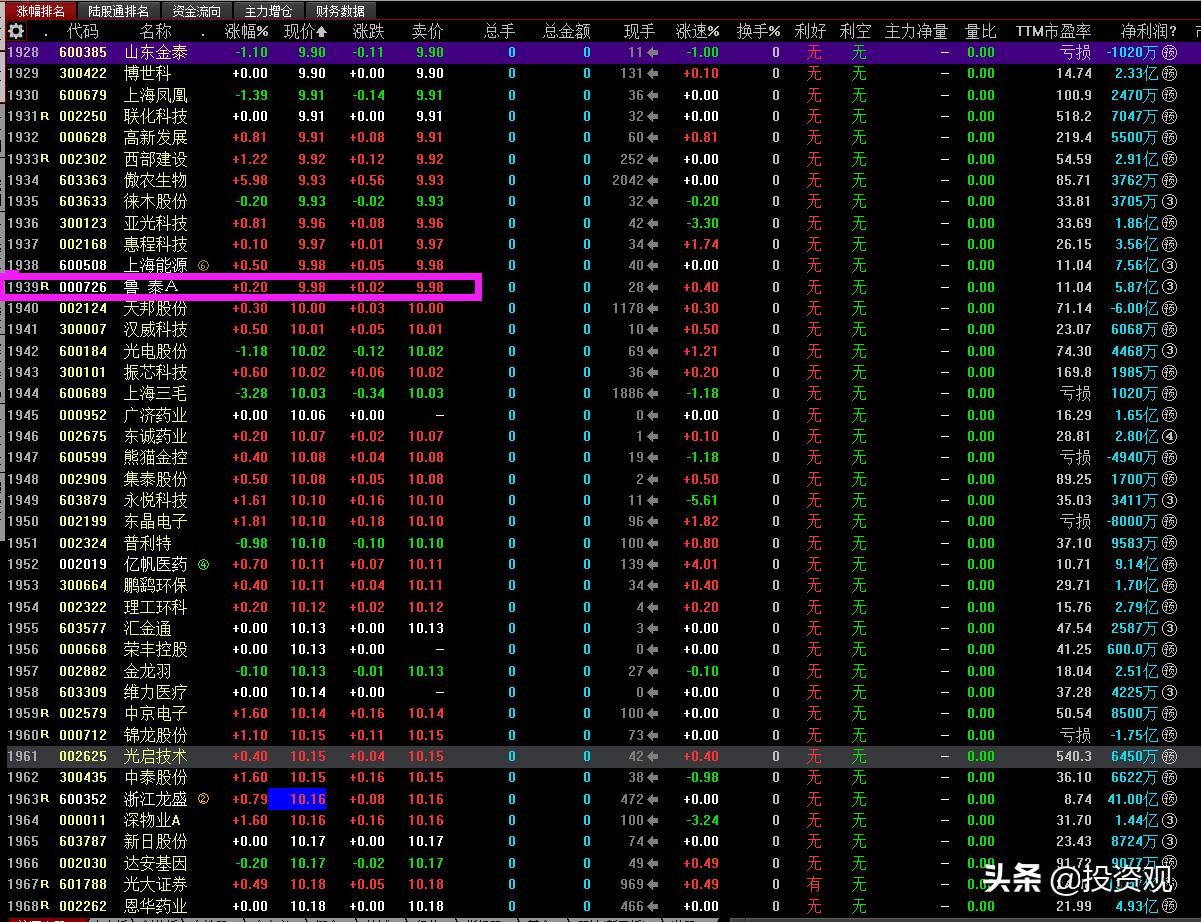Click forecast icon in the 联化科技 row

coord(1169,116)
